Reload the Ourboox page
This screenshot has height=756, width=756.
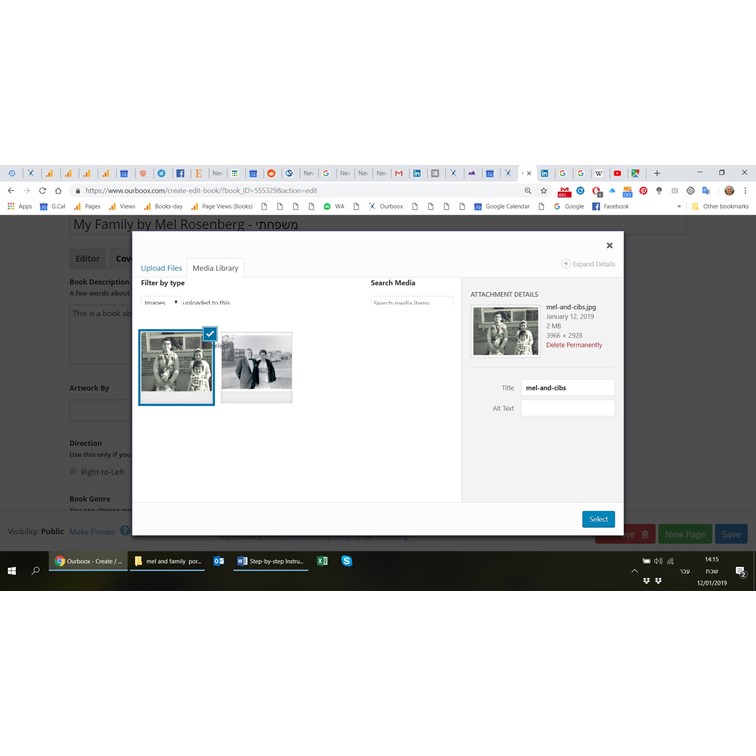pos(42,190)
